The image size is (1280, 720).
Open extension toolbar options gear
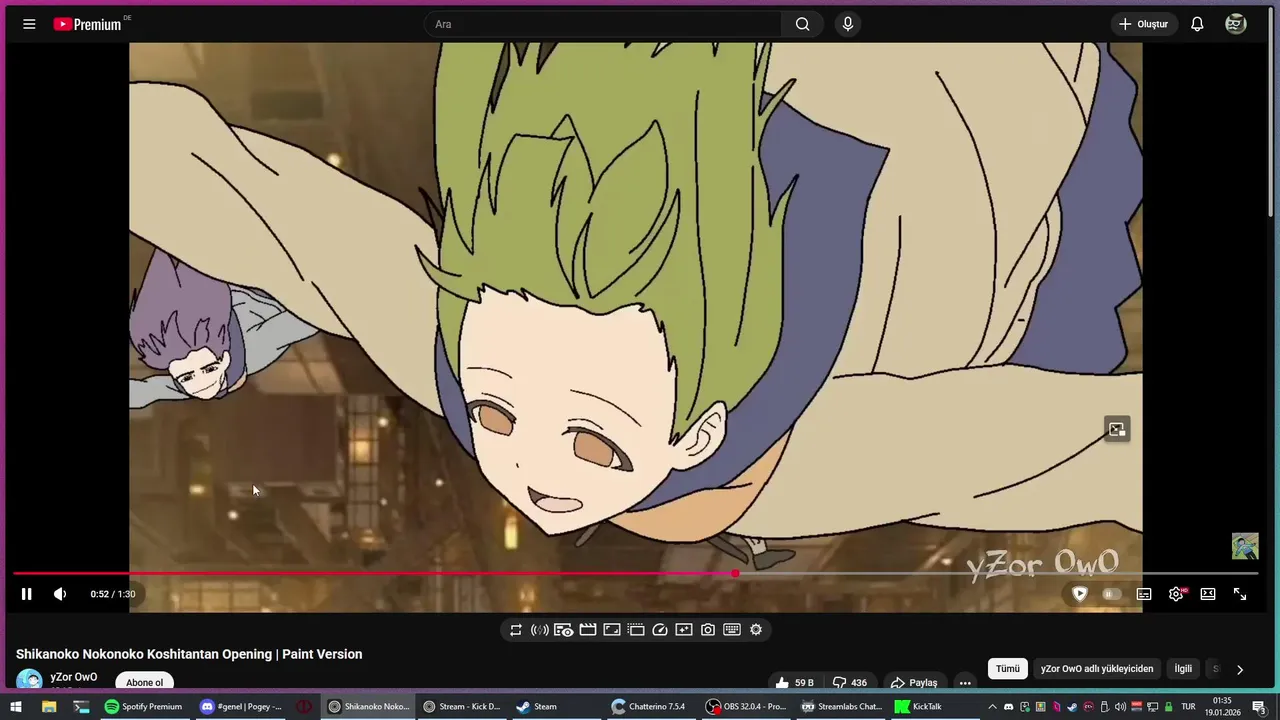tap(756, 630)
